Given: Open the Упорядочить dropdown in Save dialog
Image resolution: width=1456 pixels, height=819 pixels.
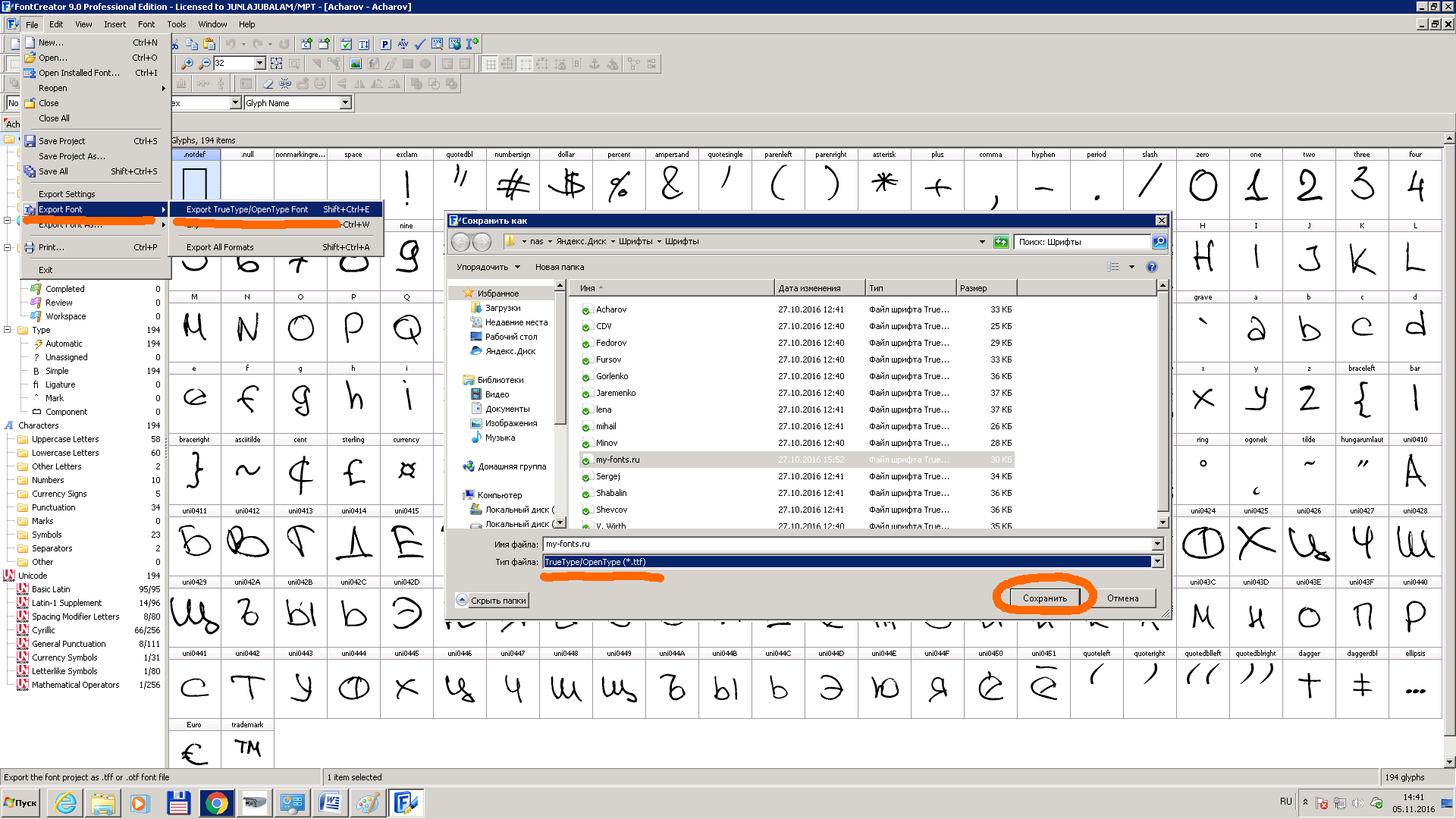Looking at the screenshot, I should tap(488, 267).
